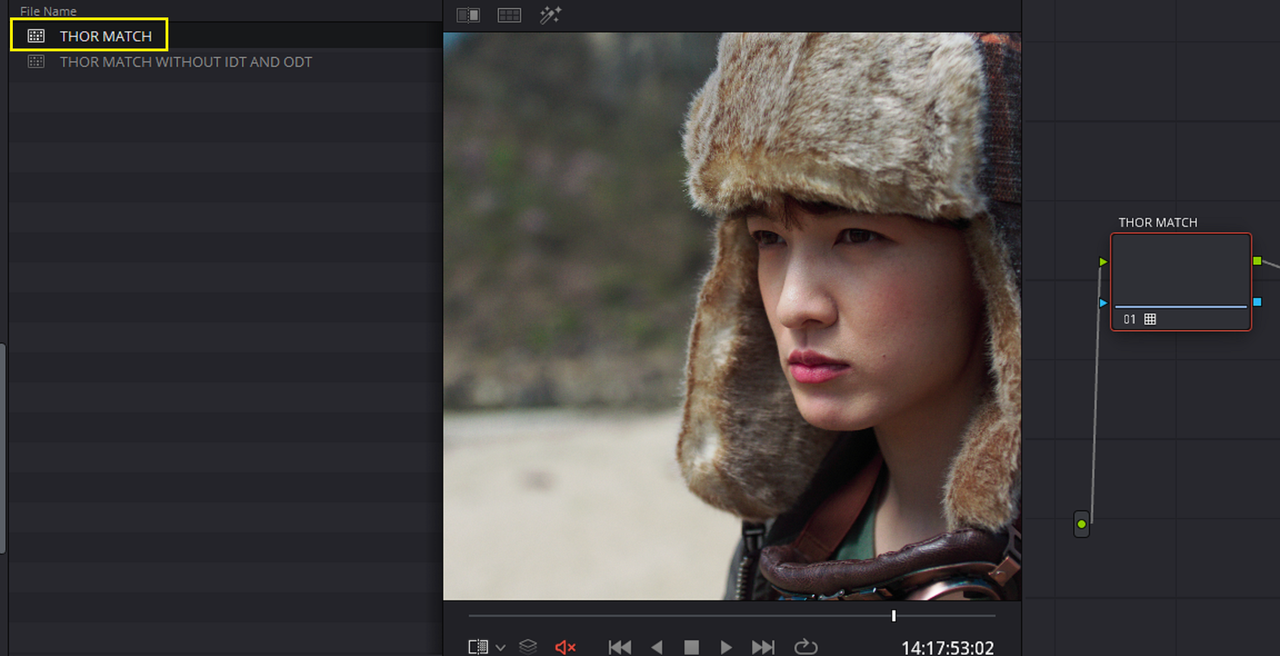Screen dimensions: 1280x656
Task: Click the playhead on the viewer scrubber
Action: [x=894, y=616]
